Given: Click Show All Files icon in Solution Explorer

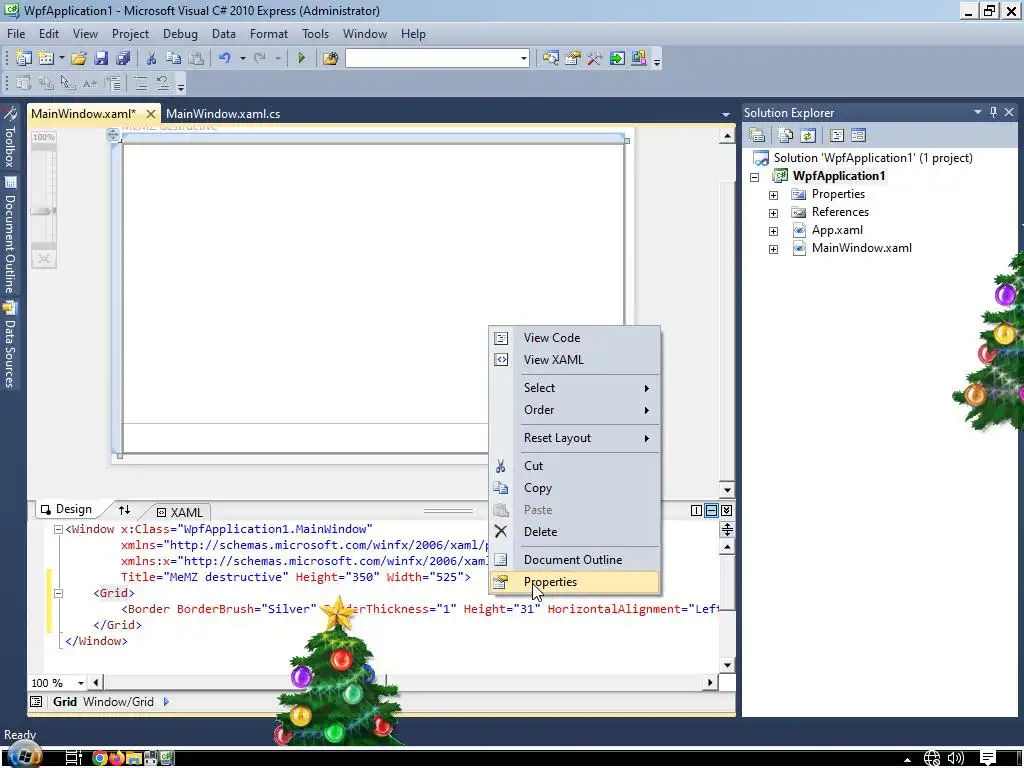Looking at the screenshot, I should point(786,135).
